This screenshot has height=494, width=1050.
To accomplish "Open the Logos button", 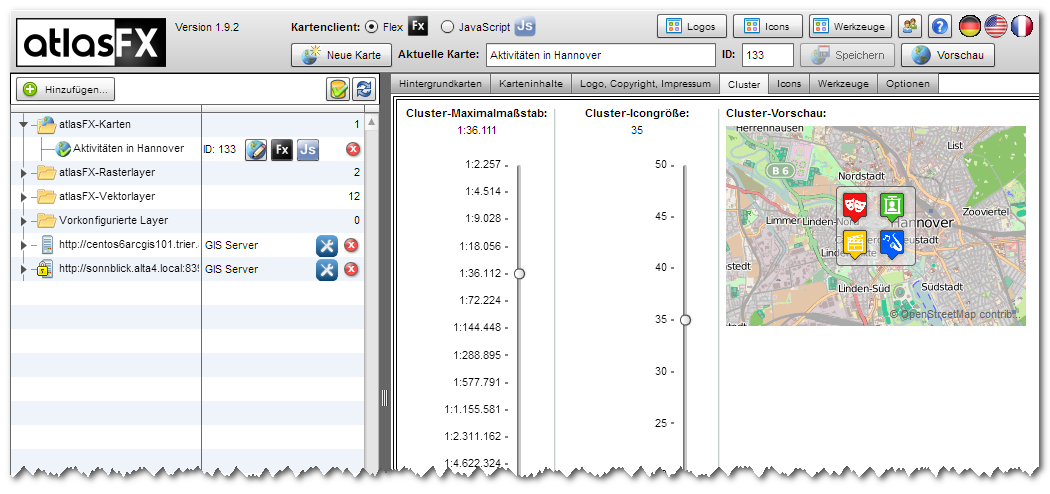I will pos(692,27).
